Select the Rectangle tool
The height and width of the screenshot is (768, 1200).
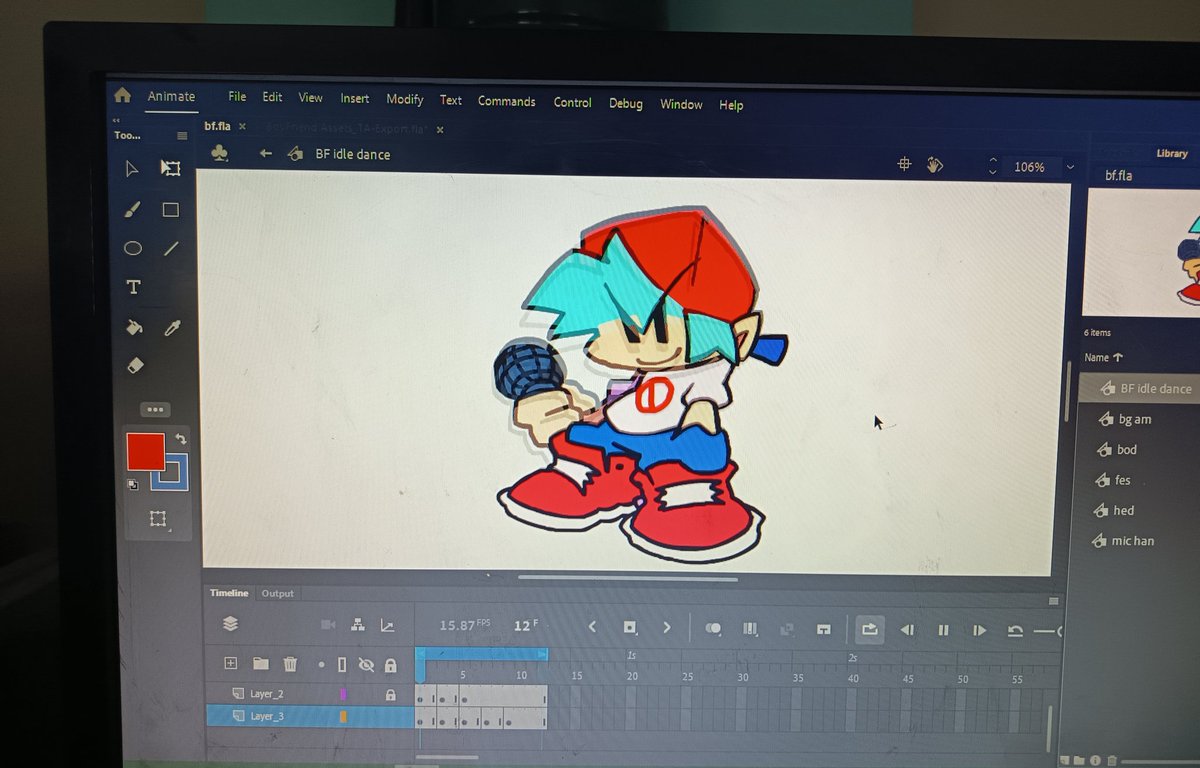coord(171,210)
